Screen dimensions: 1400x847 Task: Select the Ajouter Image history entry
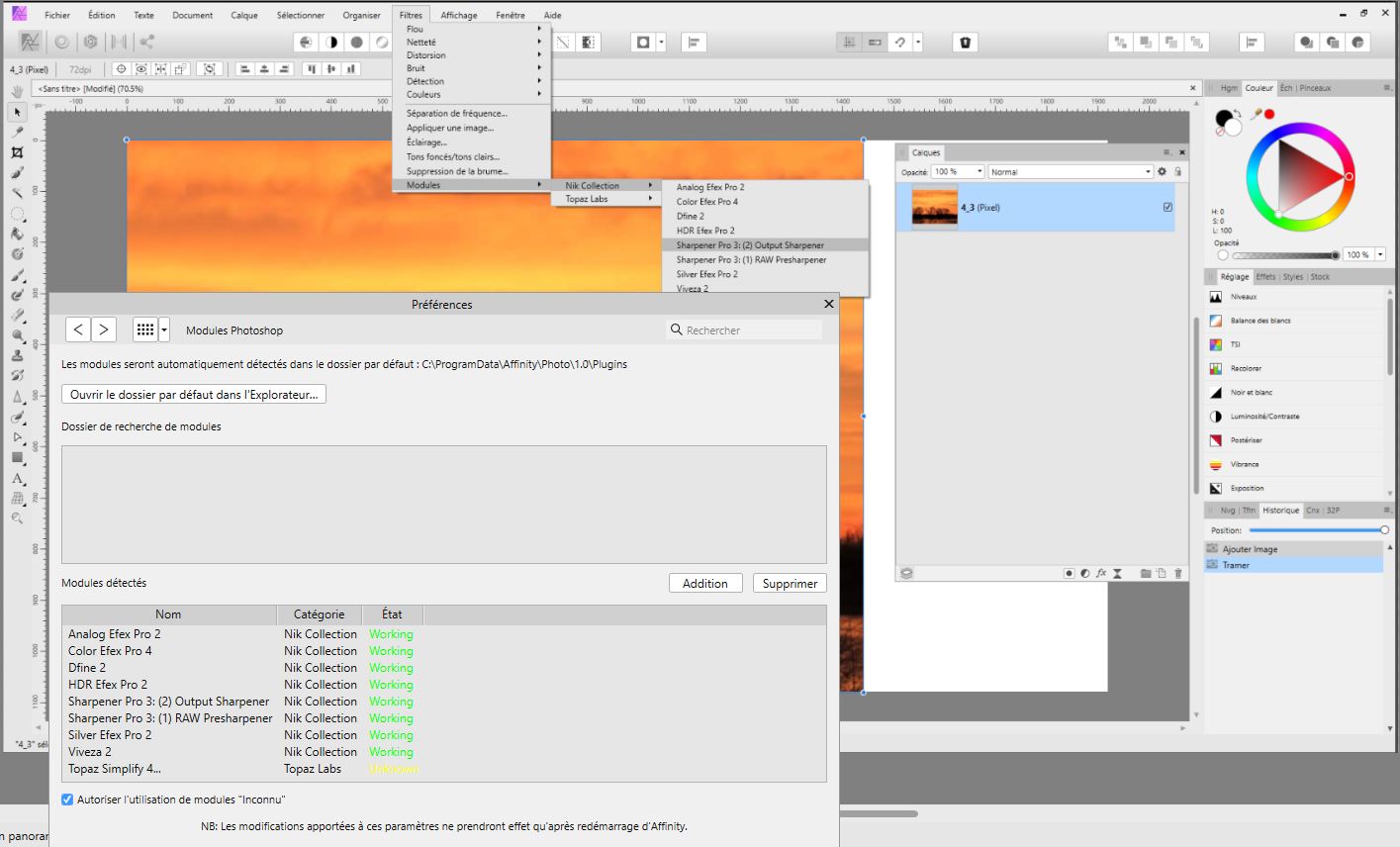tap(1294, 549)
